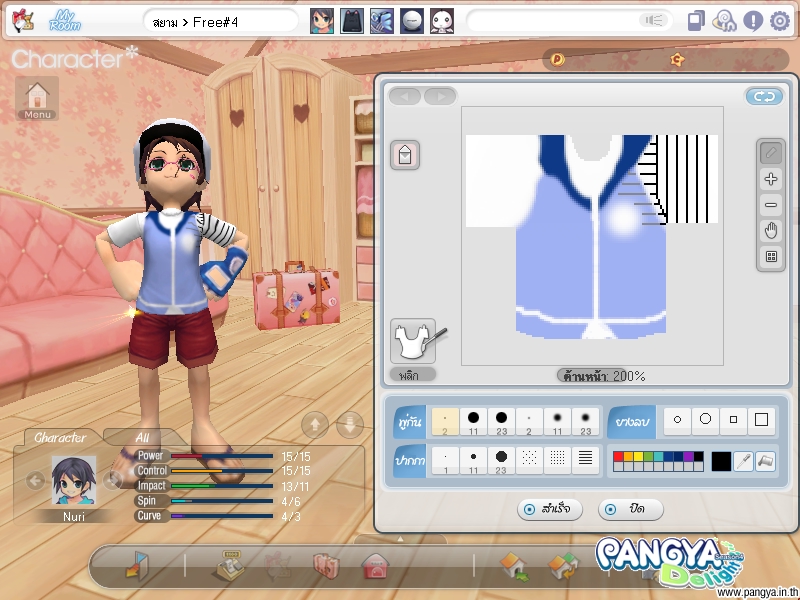Click the round down-arrow button above the stats
Image resolution: width=800 pixels, height=600 pixels.
(350, 424)
